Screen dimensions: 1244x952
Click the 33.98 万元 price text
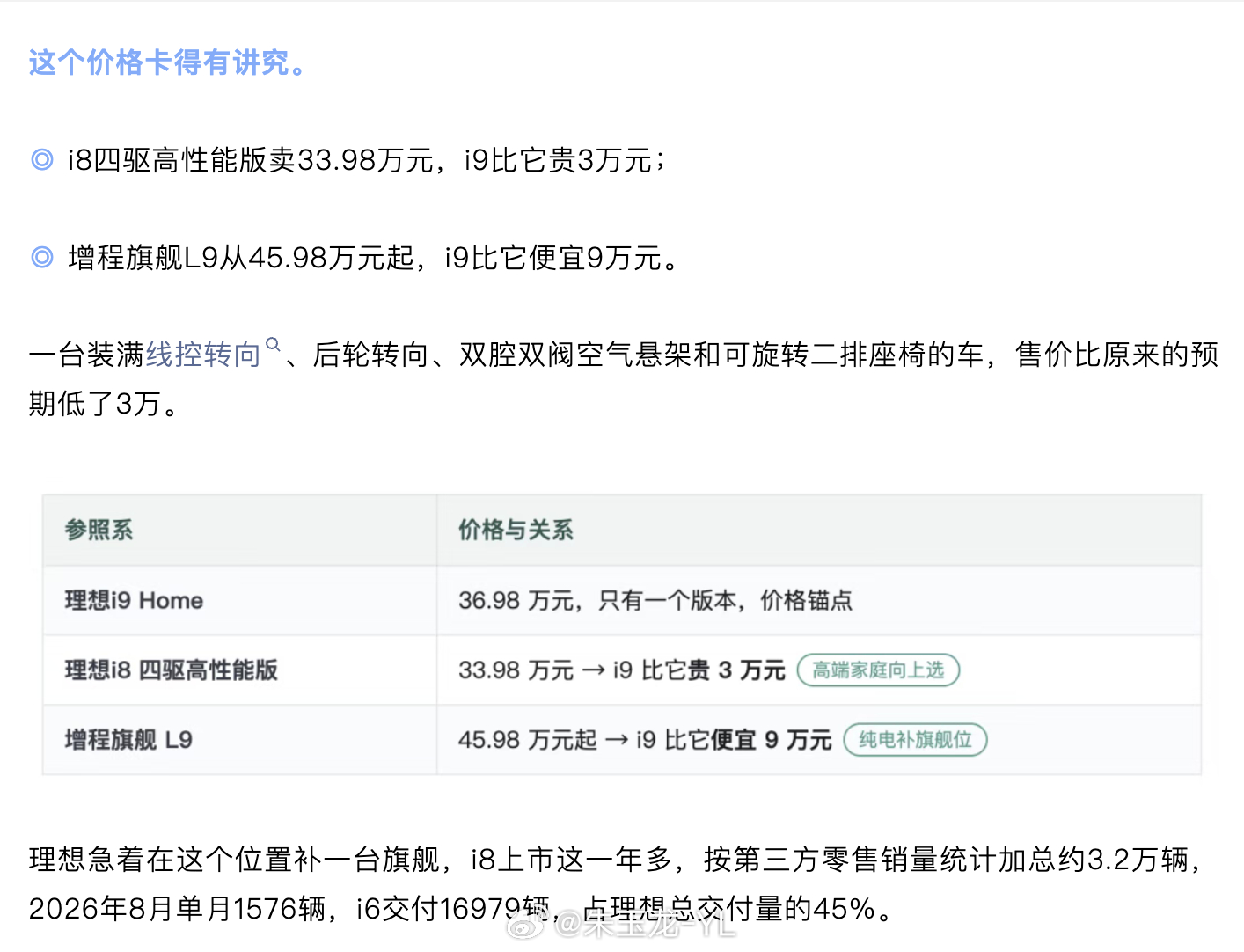click(x=516, y=670)
